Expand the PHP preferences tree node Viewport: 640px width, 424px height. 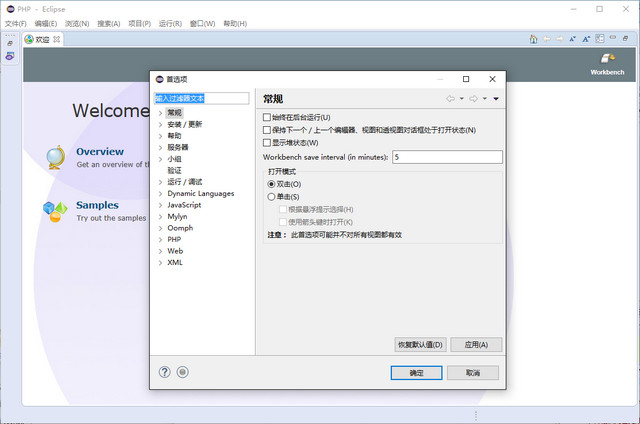[x=160, y=239]
